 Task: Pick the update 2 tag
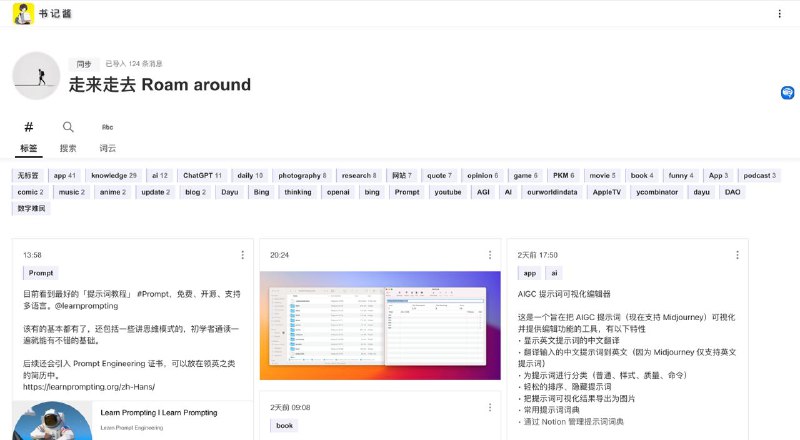(156, 192)
